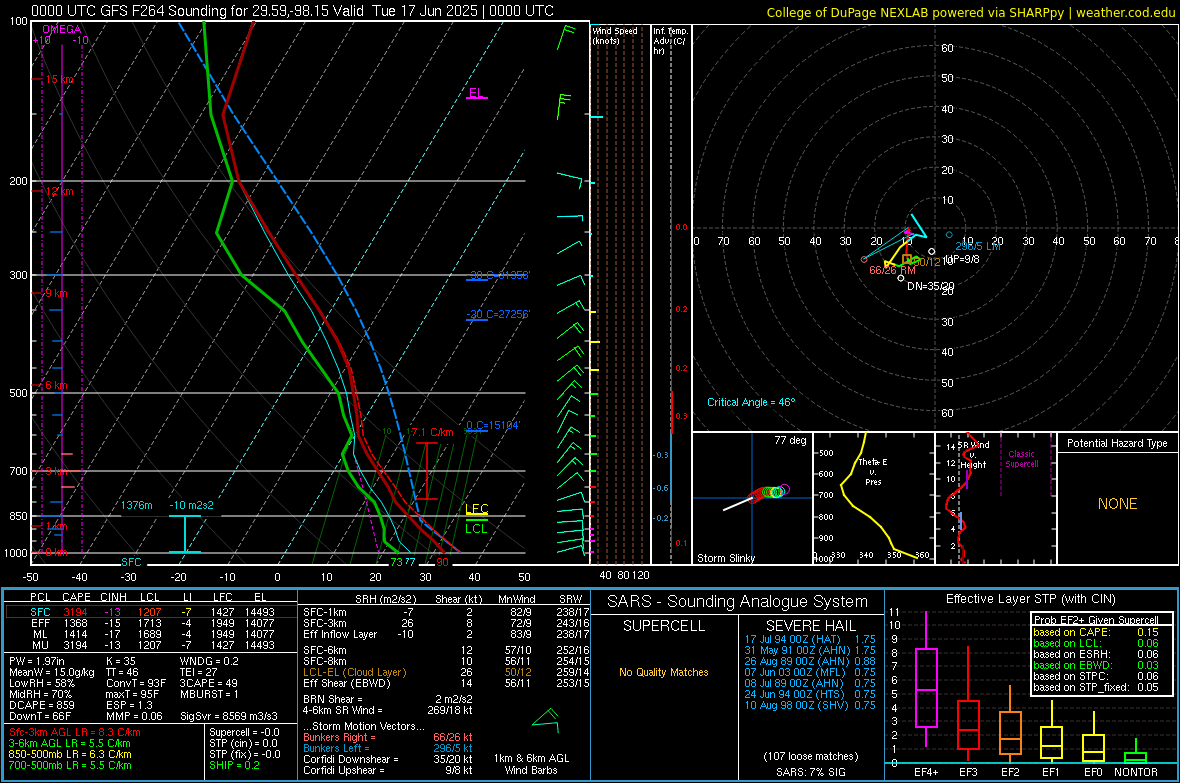Click the '296/5 LM' hodograph label
Image resolution: width=1180 pixels, height=783 pixels.
pyautogui.click(x=978, y=246)
